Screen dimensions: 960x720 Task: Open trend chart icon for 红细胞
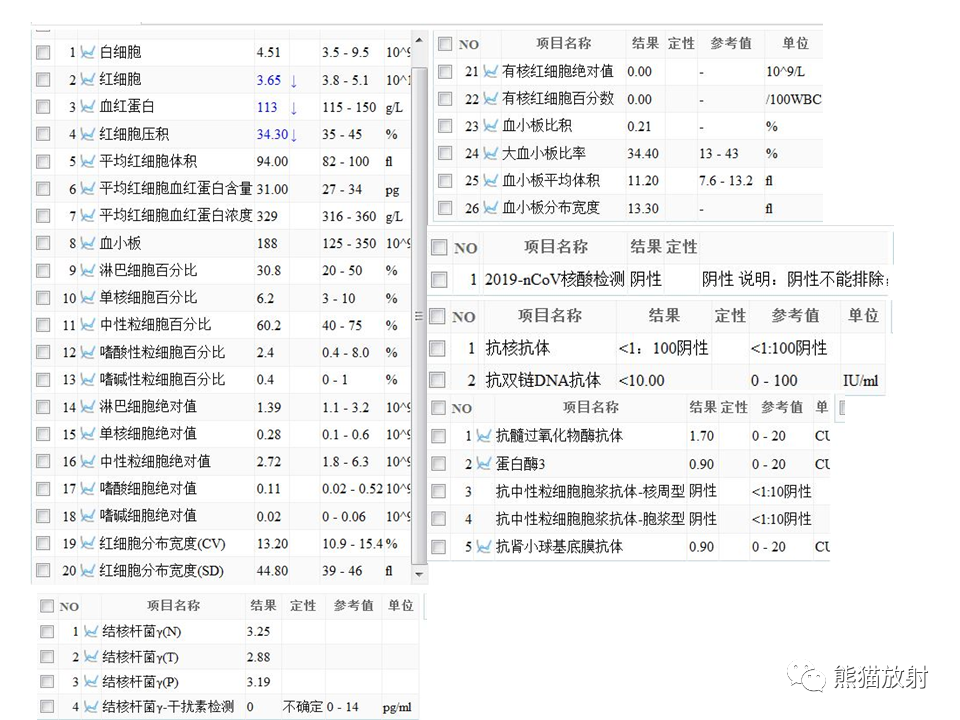(x=88, y=80)
